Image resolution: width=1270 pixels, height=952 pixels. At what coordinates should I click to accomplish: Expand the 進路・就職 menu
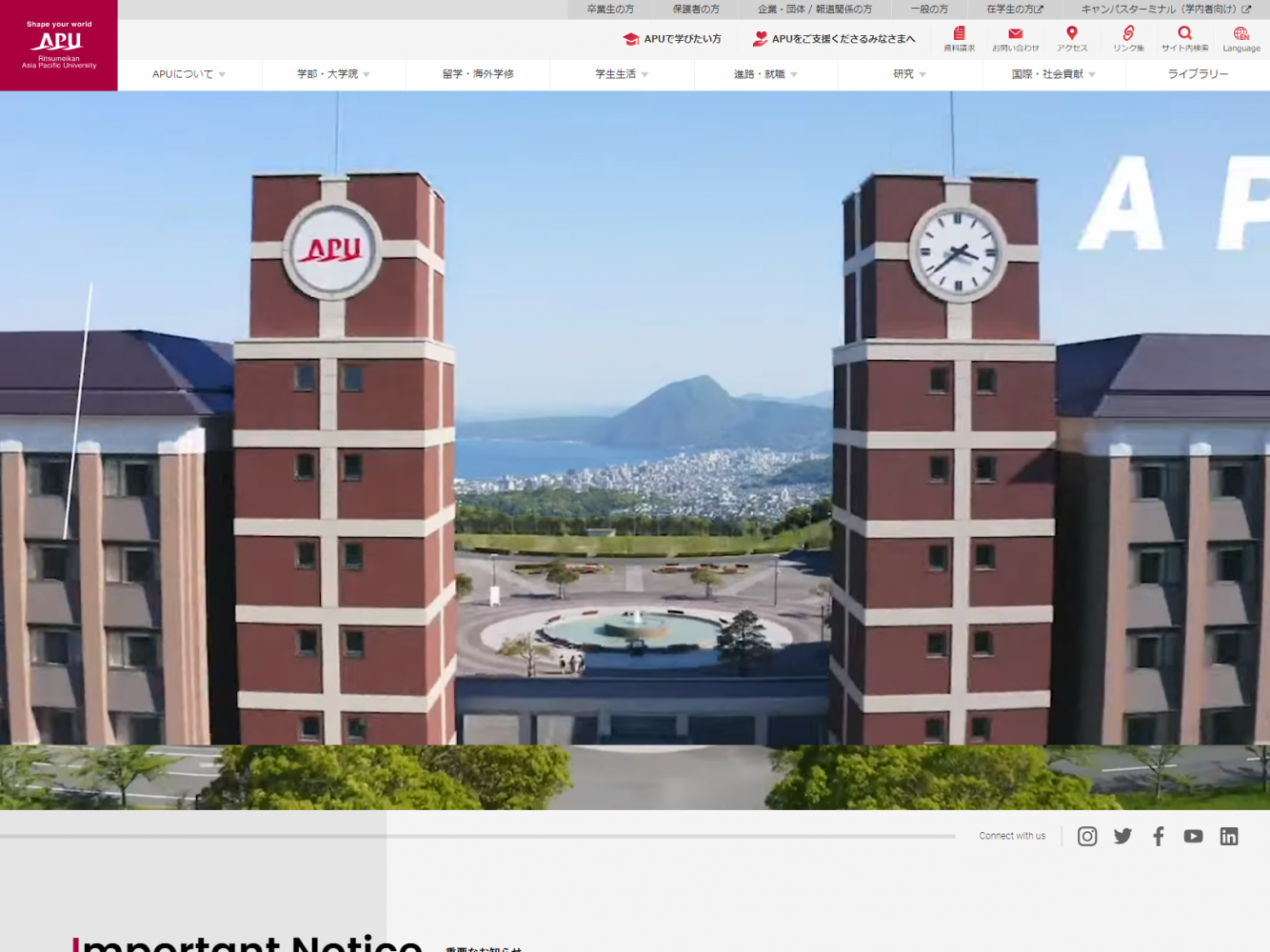click(x=765, y=74)
